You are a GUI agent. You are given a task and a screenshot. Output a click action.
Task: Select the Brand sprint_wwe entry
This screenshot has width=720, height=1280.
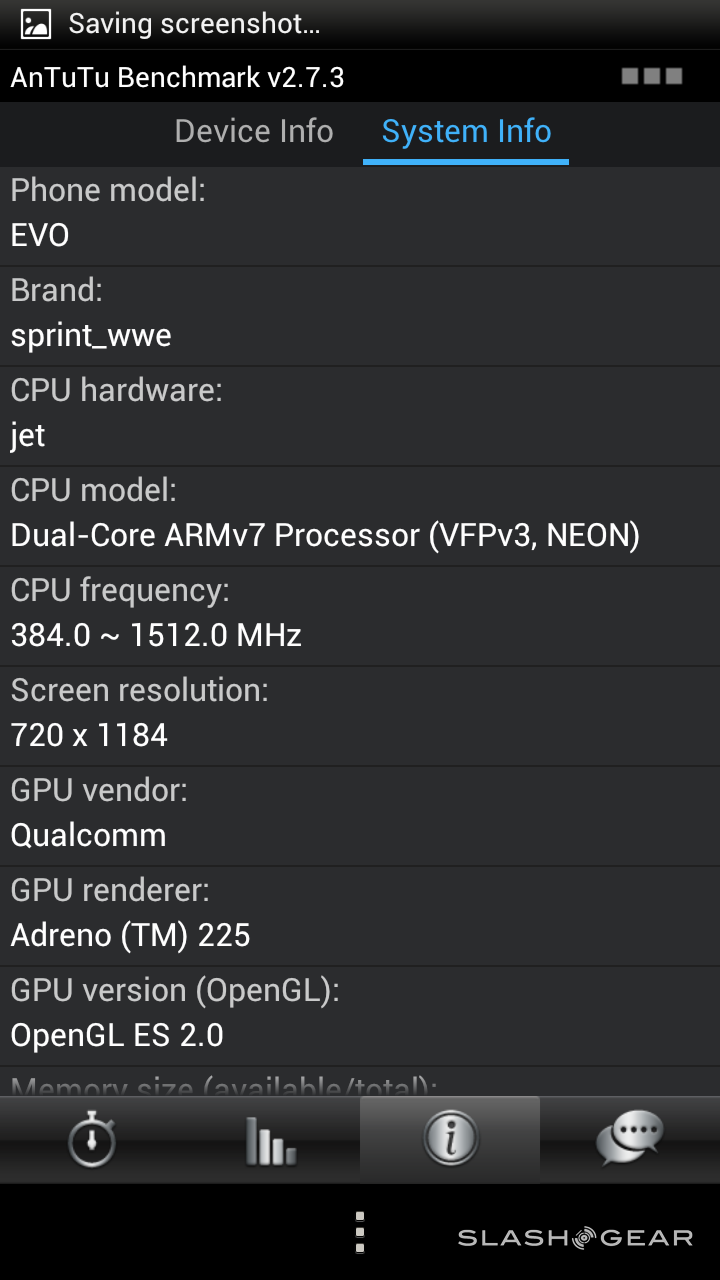(360, 315)
